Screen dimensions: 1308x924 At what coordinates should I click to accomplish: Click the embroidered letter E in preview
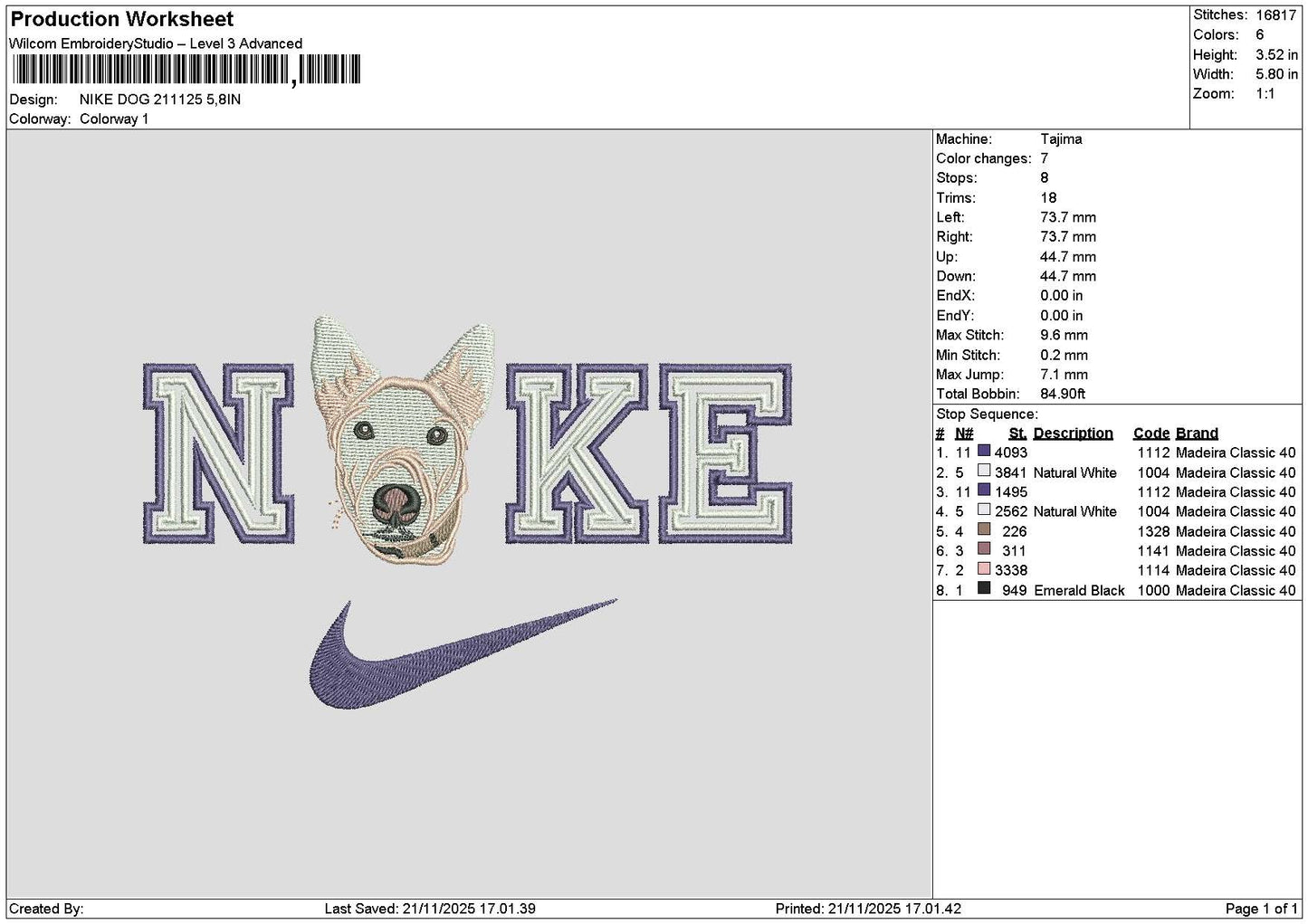click(726, 453)
